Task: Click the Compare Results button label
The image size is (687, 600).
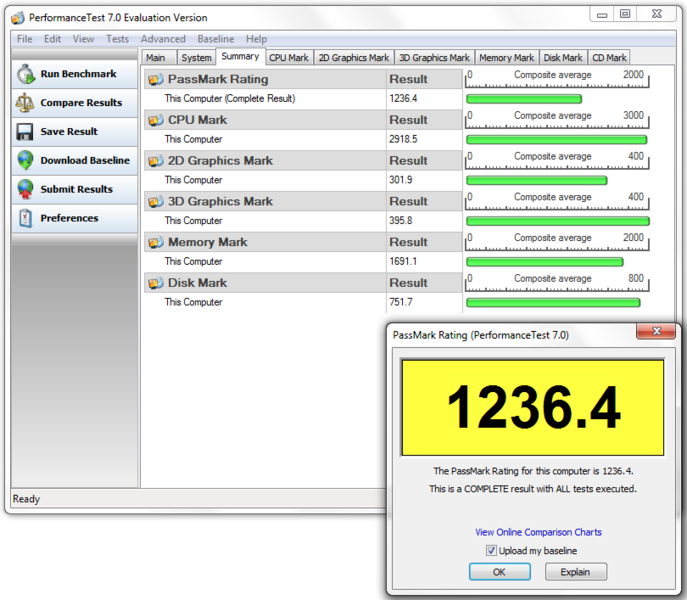Action: tap(81, 103)
